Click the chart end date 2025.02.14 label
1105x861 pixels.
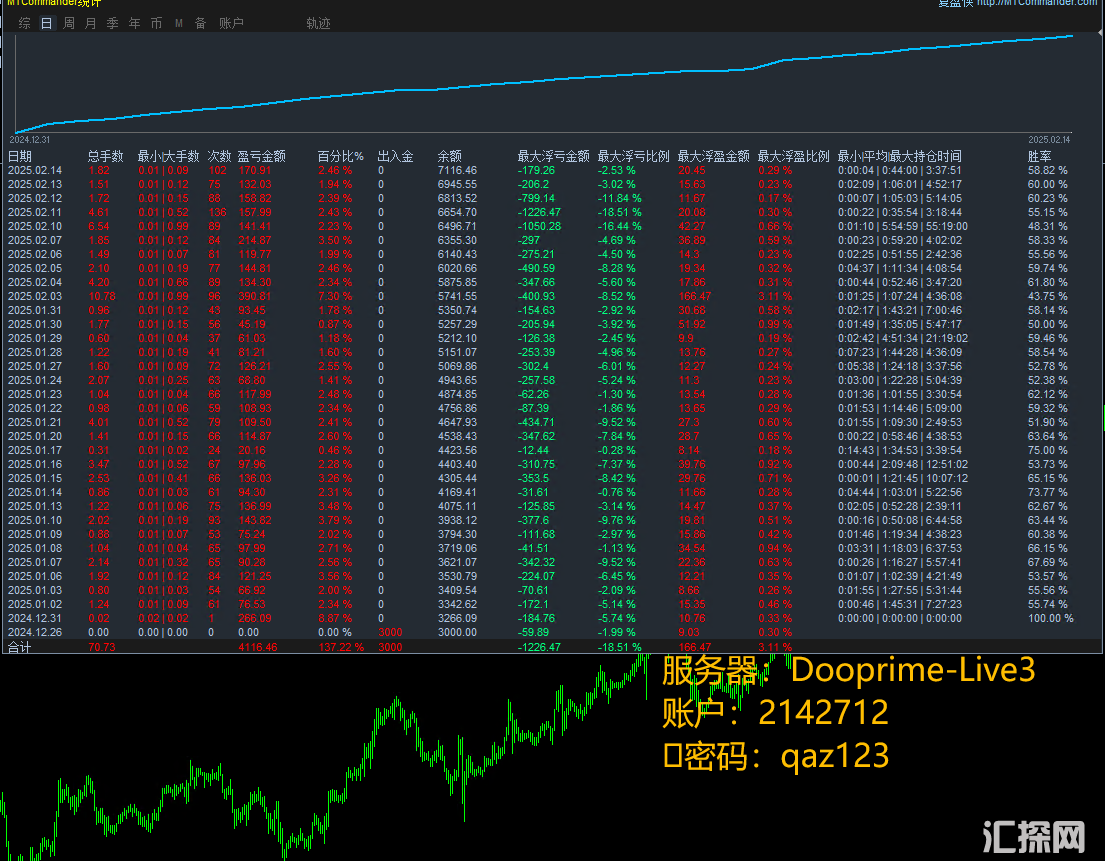pos(1049,140)
